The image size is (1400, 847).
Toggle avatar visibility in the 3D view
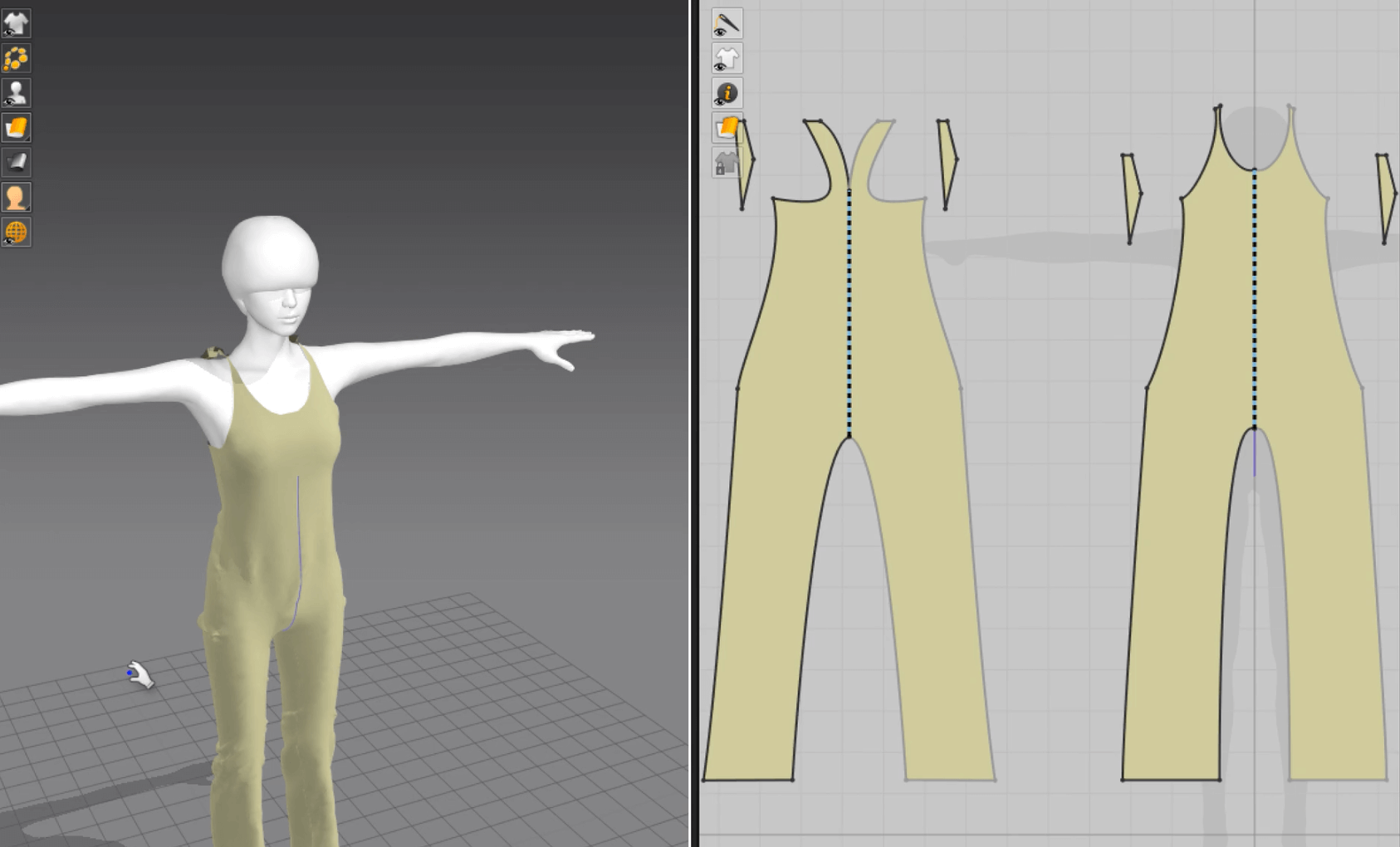(x=16, y=93)
